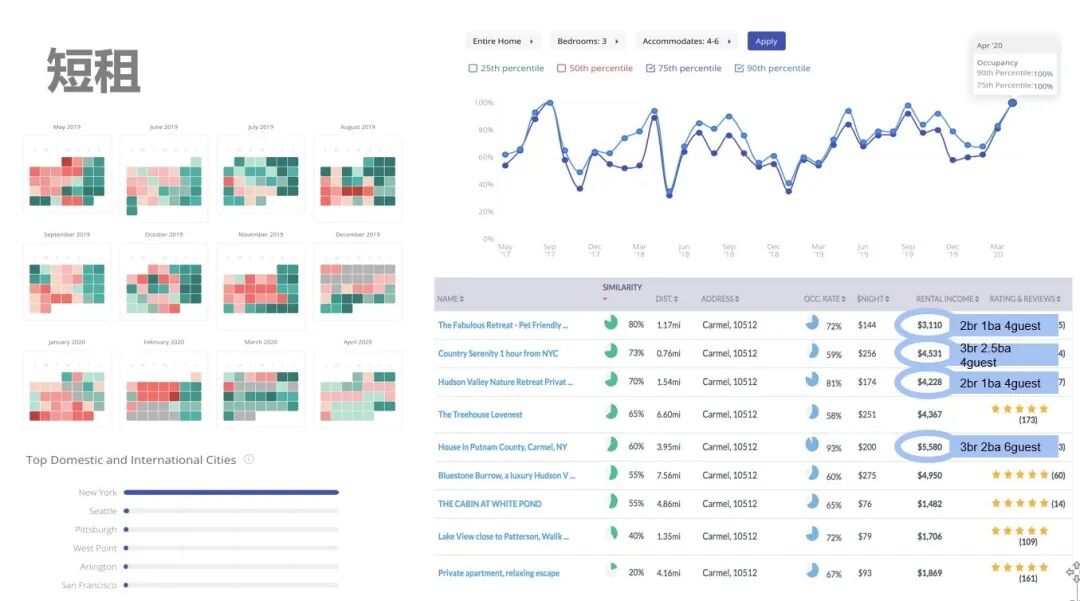Click similarity pie icon in CABIN AT WHITE POND row
Image resolution: width=1080 pixels, height=601 pixels.
tap(611, 501)
